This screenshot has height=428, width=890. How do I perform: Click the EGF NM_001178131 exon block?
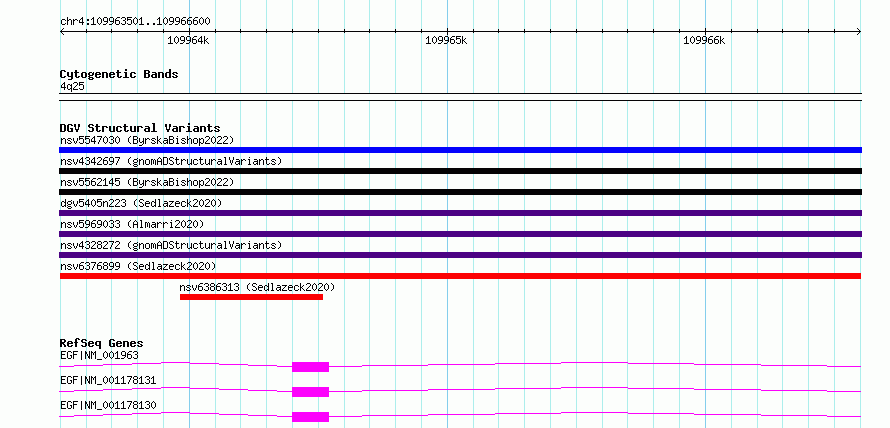click(x=310, y=392)
